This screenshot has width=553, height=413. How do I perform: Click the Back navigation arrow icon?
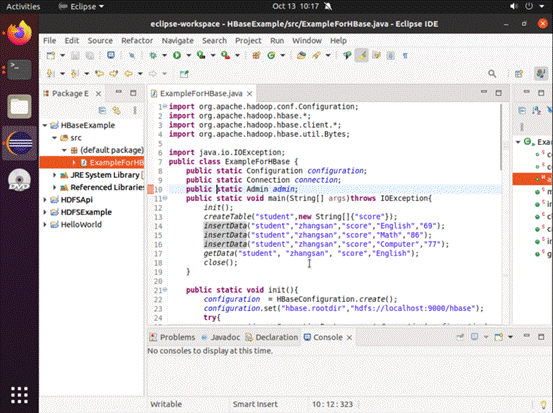click(128, 74)
